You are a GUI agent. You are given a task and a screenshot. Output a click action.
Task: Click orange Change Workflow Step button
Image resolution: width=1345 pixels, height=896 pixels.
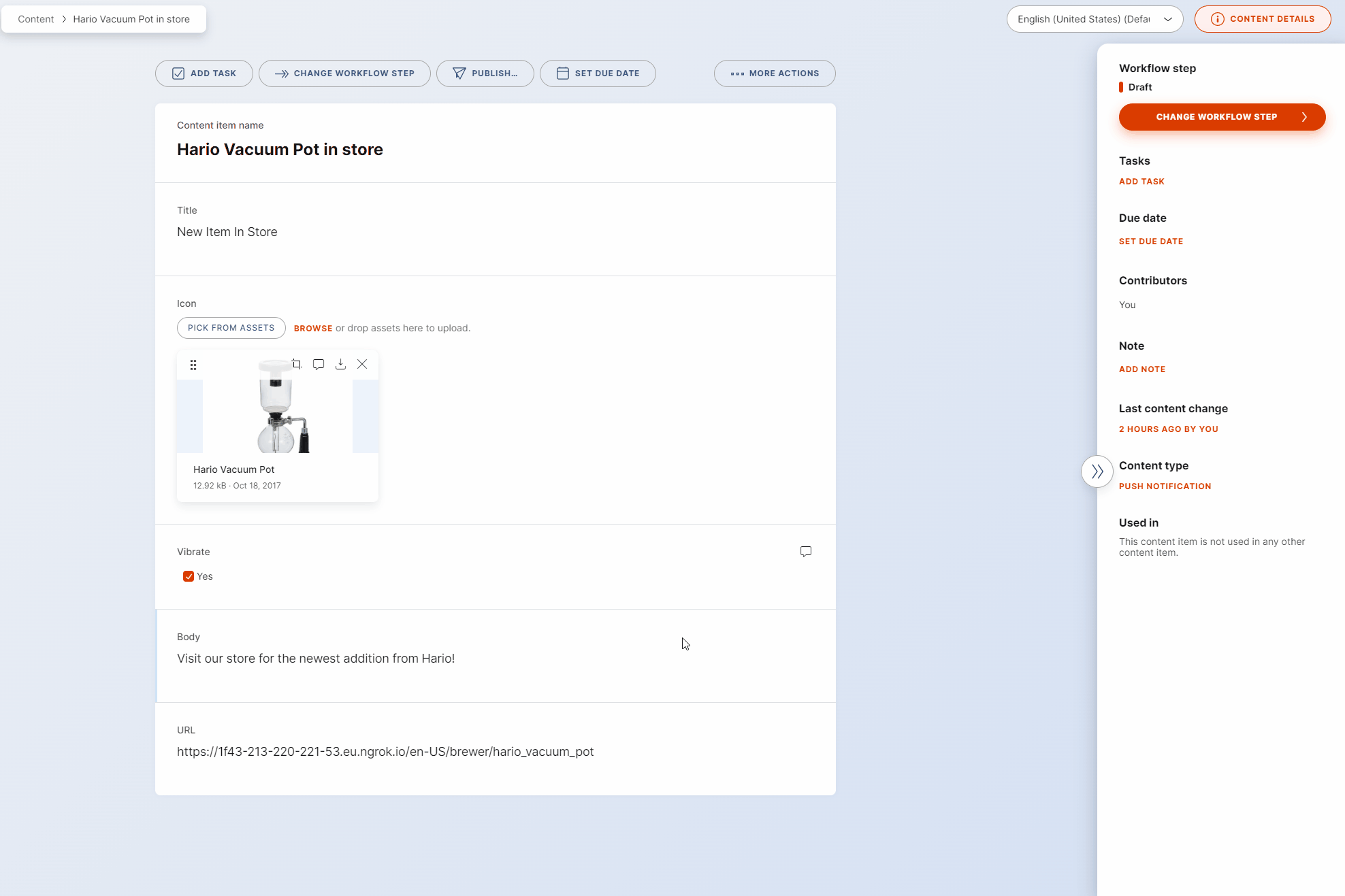tap(1222, 117)
